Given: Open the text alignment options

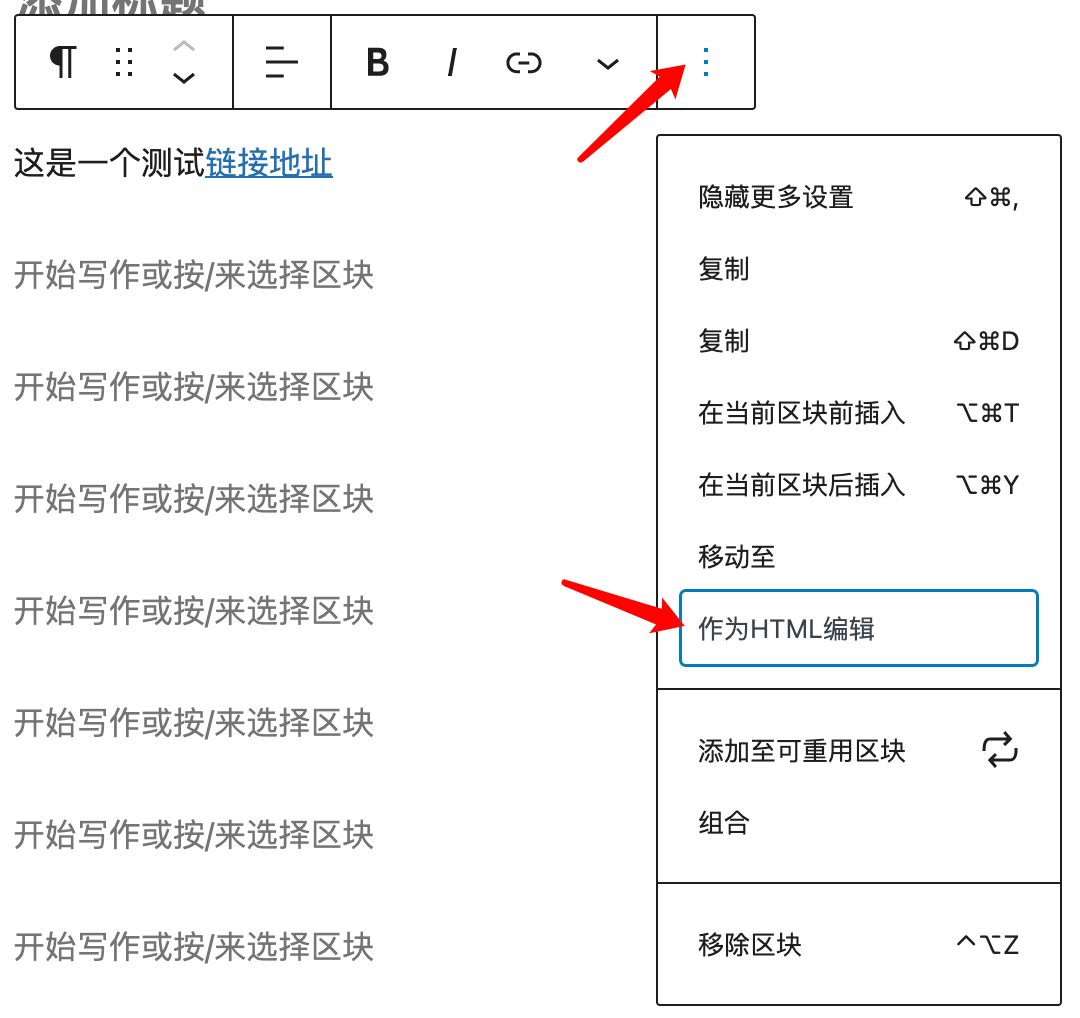Looking at the screenshot, I should tap(281, 62).
